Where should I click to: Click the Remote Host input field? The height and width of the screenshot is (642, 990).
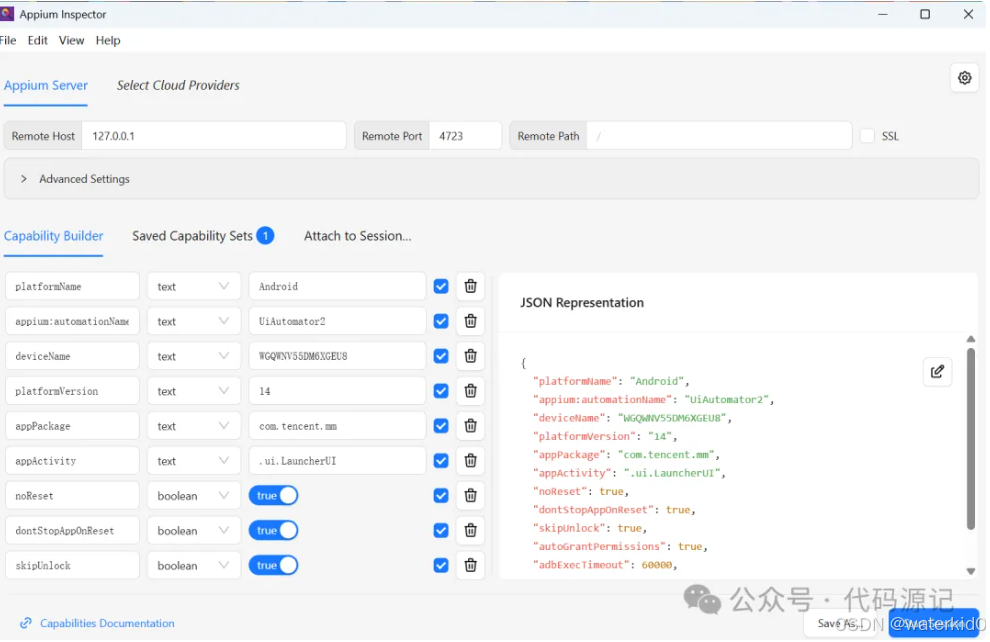(215, 136)
